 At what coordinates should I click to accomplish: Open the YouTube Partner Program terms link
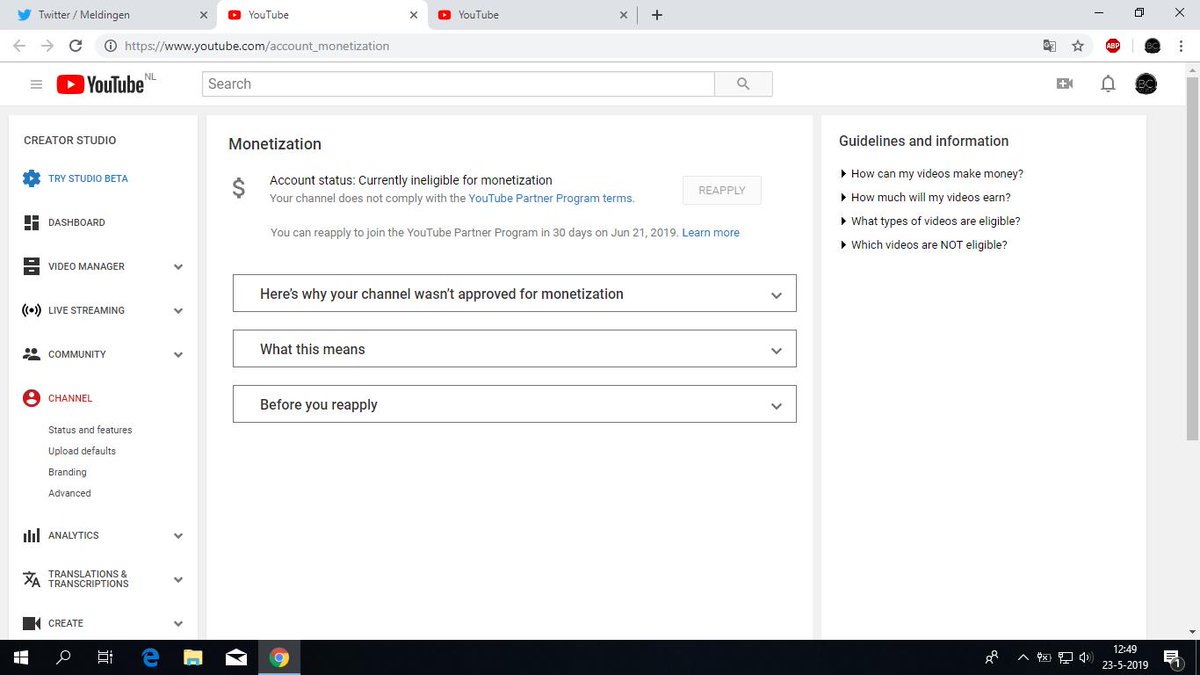[x=550, y=198]
